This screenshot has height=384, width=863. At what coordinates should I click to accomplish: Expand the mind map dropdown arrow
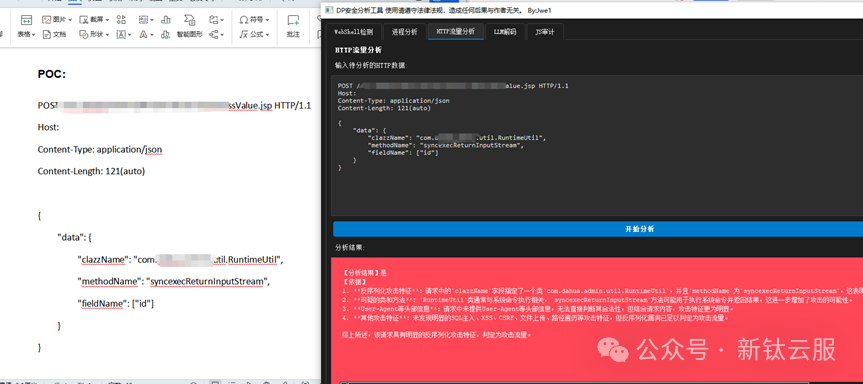[x=222, y=35]
